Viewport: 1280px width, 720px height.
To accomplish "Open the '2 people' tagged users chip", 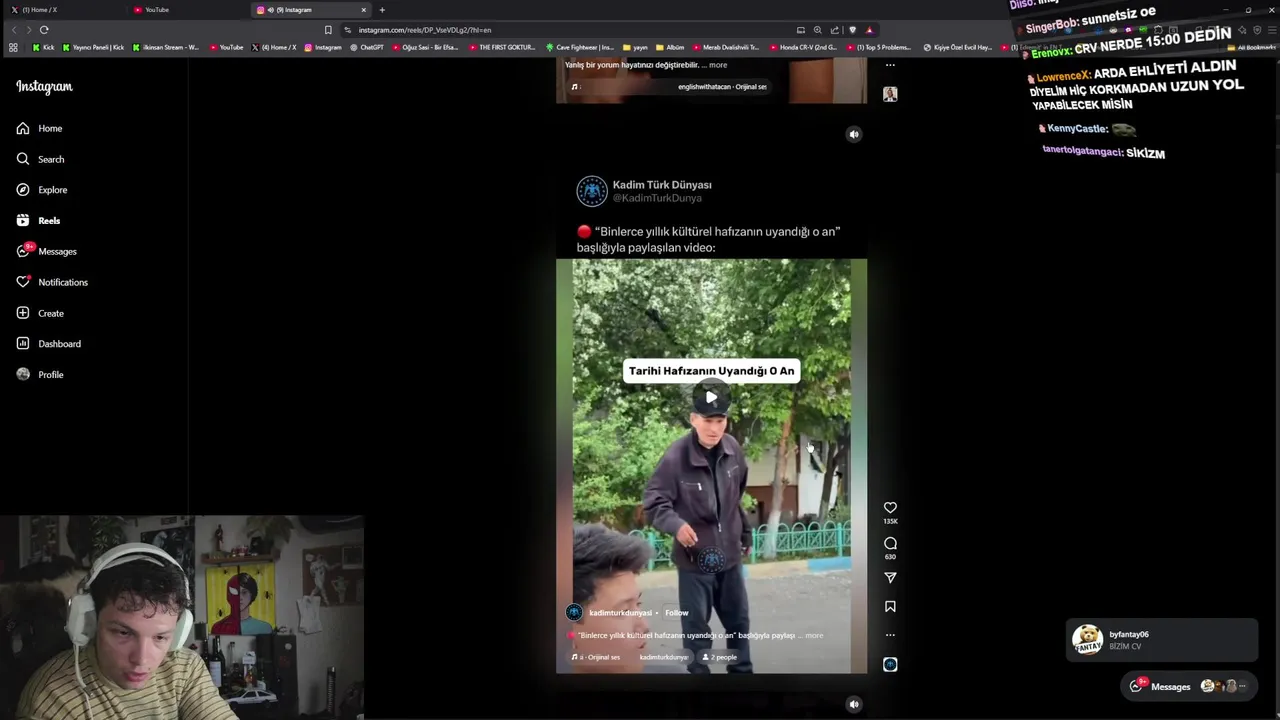I will coord(720,657).
